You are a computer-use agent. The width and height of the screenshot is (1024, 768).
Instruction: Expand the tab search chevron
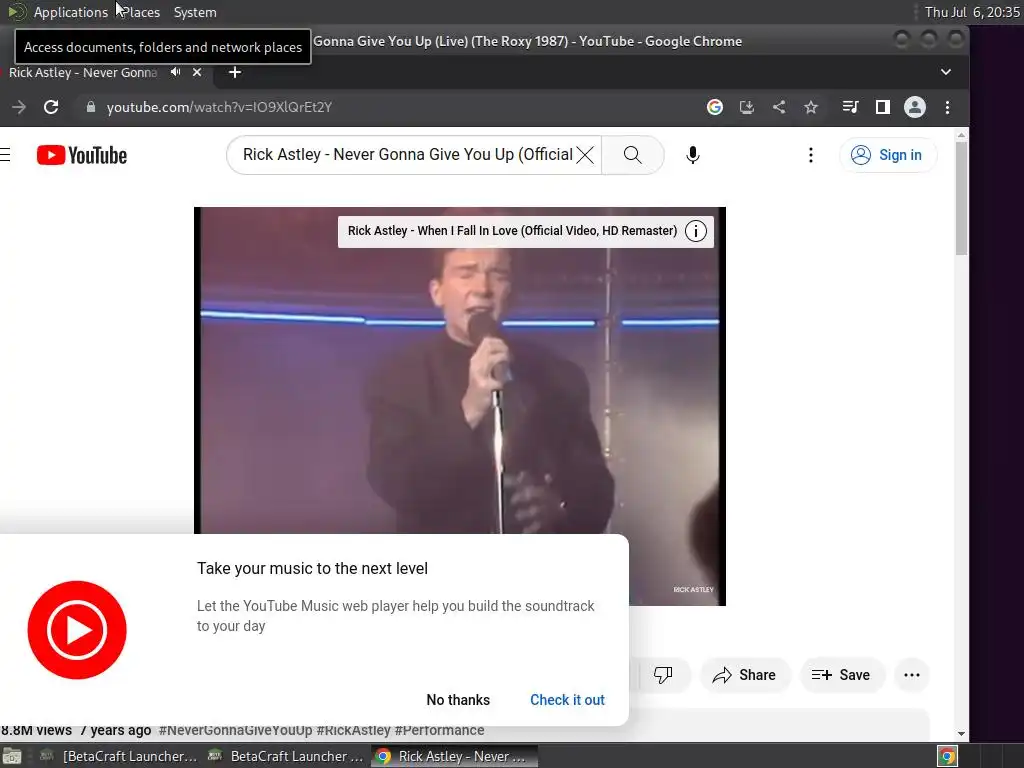click(946, 72)
